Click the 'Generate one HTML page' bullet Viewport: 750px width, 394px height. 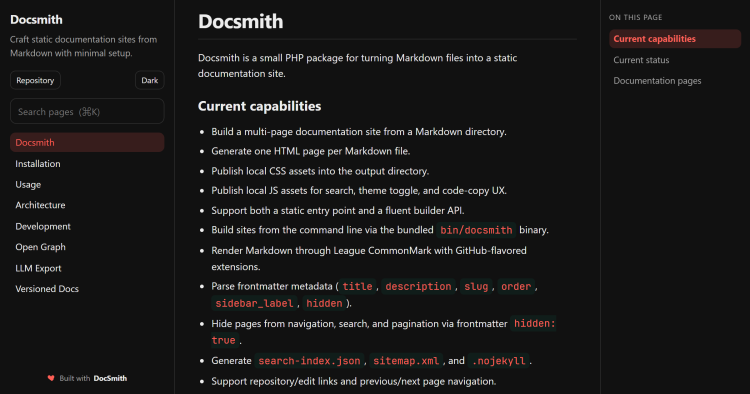point(311,151)
